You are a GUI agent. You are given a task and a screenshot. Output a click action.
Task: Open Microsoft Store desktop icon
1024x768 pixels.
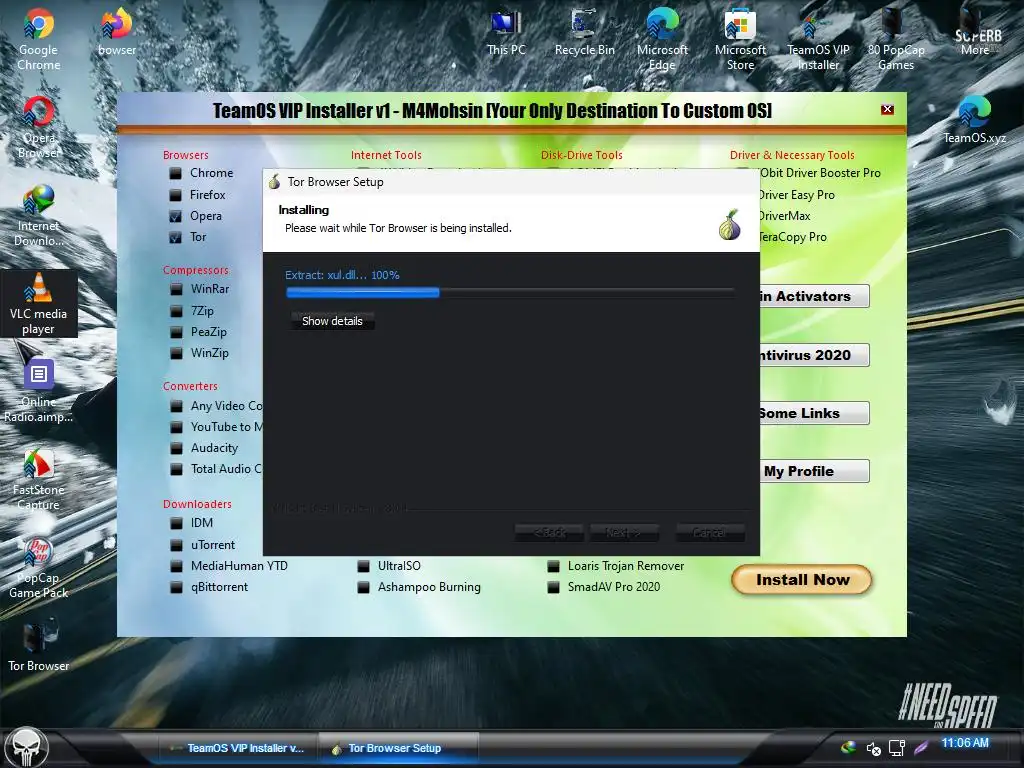click(741, 39)
